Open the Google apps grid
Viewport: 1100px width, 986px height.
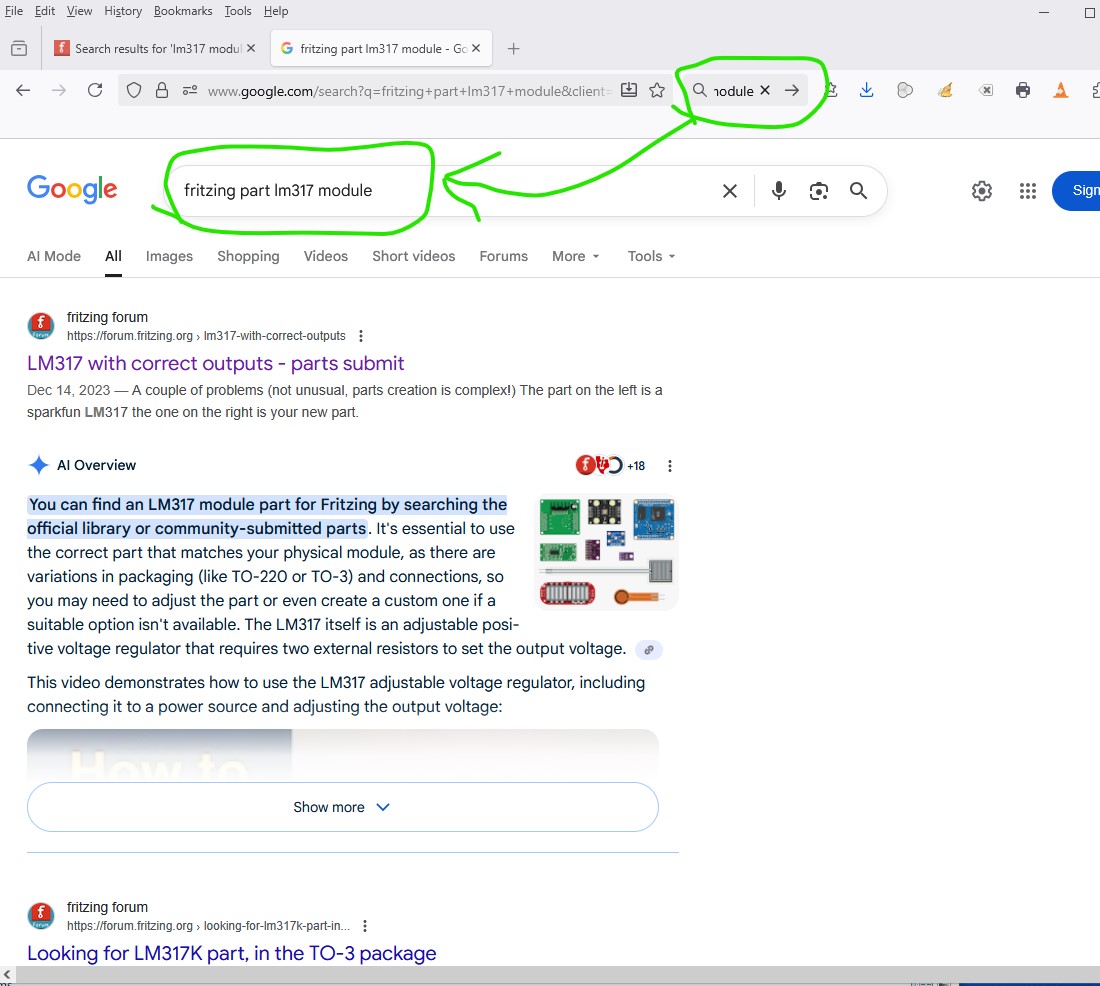[x=1027, y=191]
